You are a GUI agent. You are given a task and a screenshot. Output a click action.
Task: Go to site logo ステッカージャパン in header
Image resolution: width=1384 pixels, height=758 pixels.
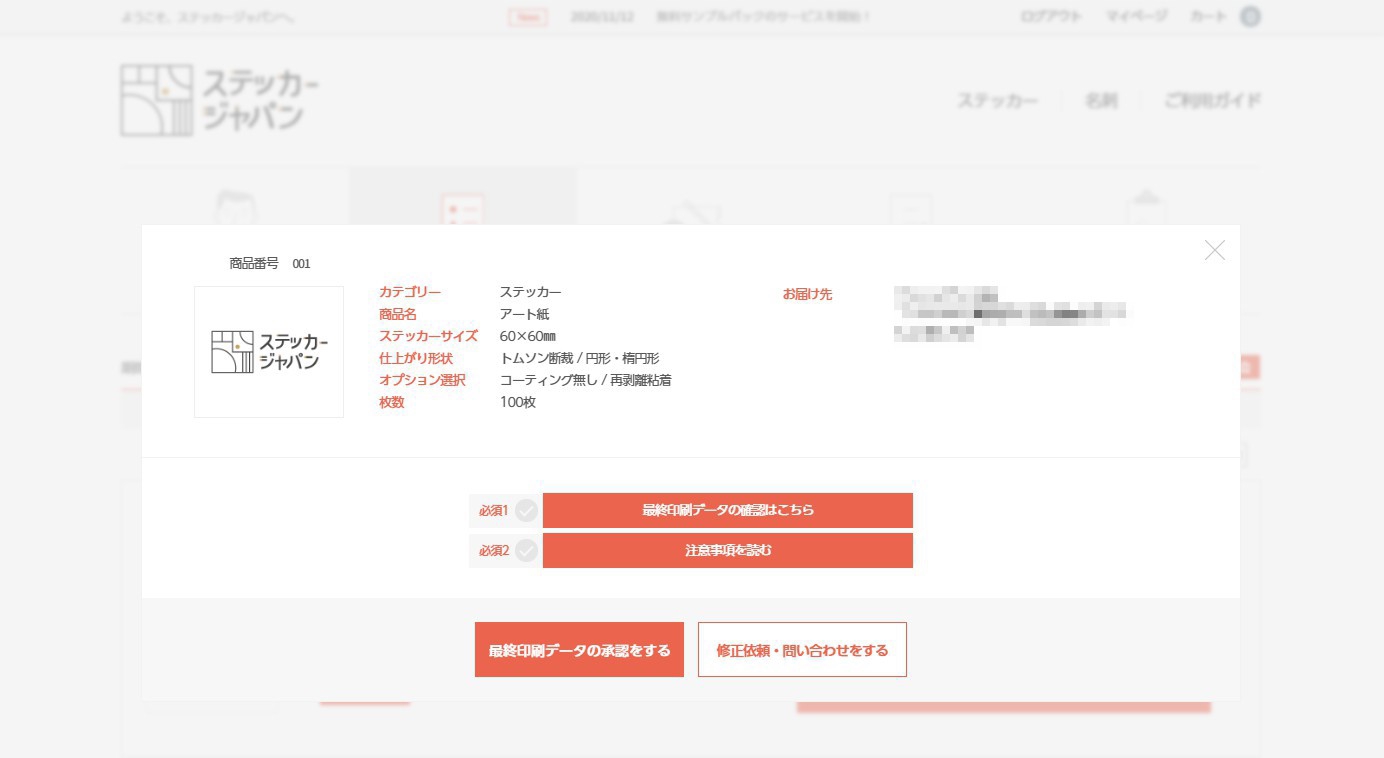point(220,100)
